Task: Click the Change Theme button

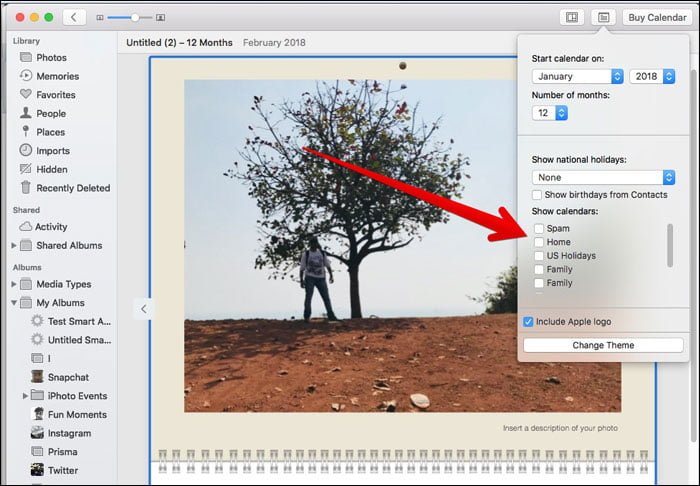Action: 603,345
